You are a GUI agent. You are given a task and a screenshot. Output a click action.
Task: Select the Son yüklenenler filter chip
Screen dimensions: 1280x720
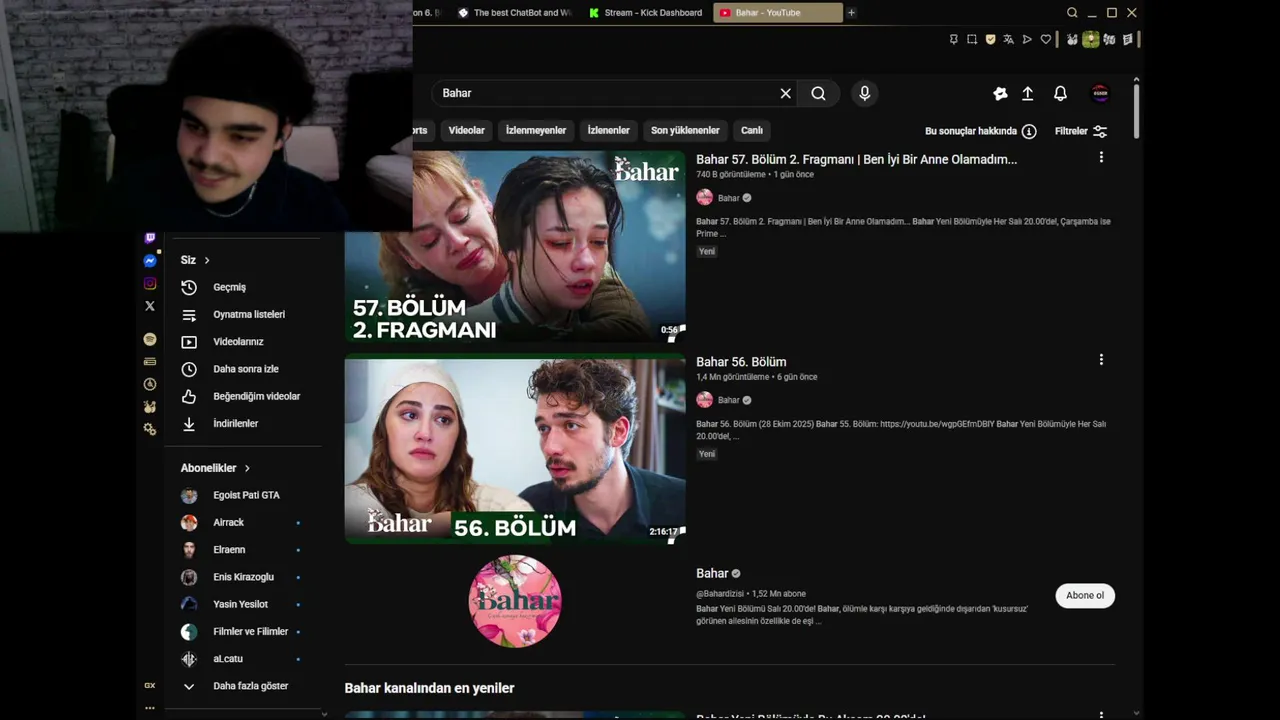tap(685, 130)
